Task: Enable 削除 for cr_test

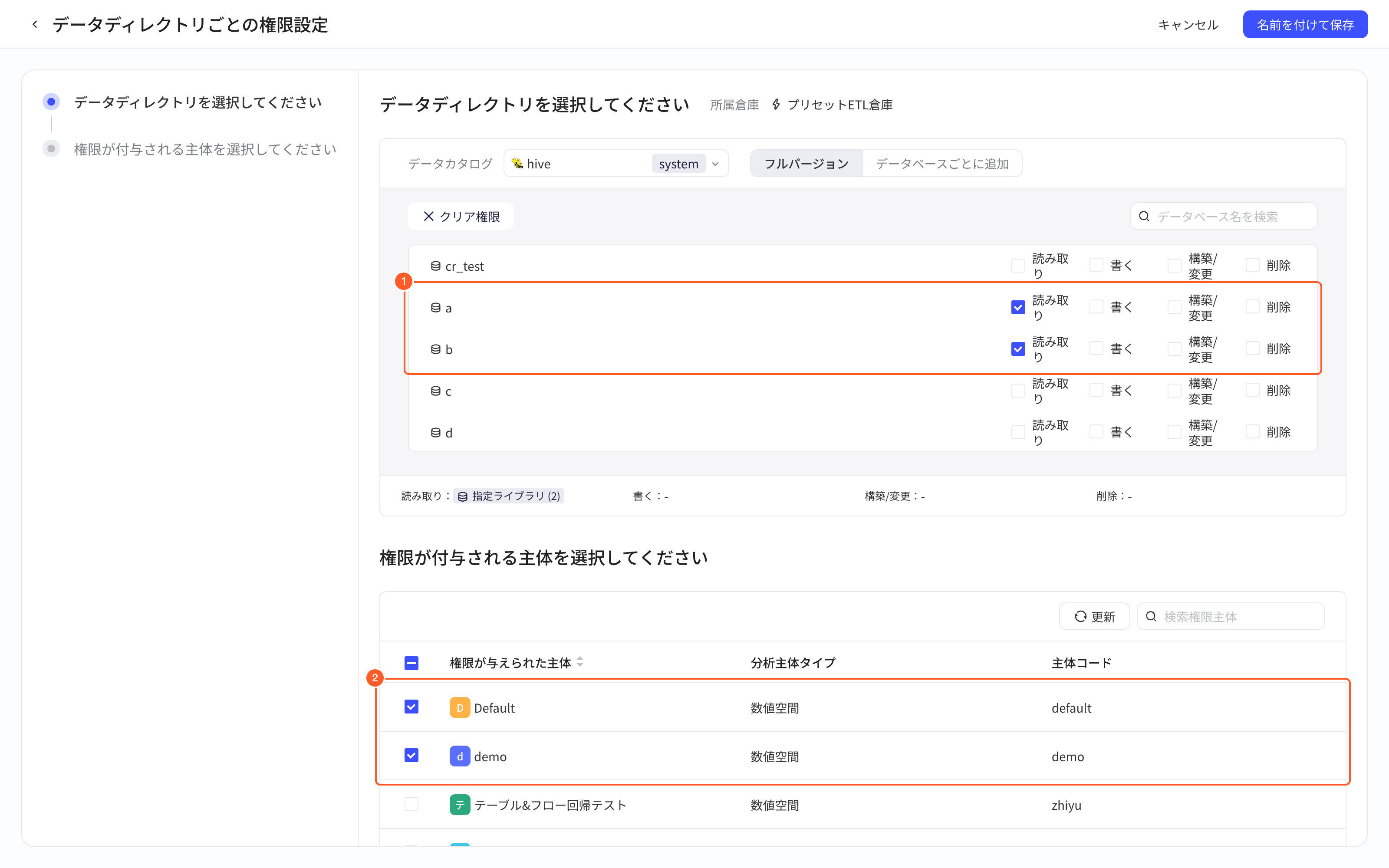Action: [1252, 265]
